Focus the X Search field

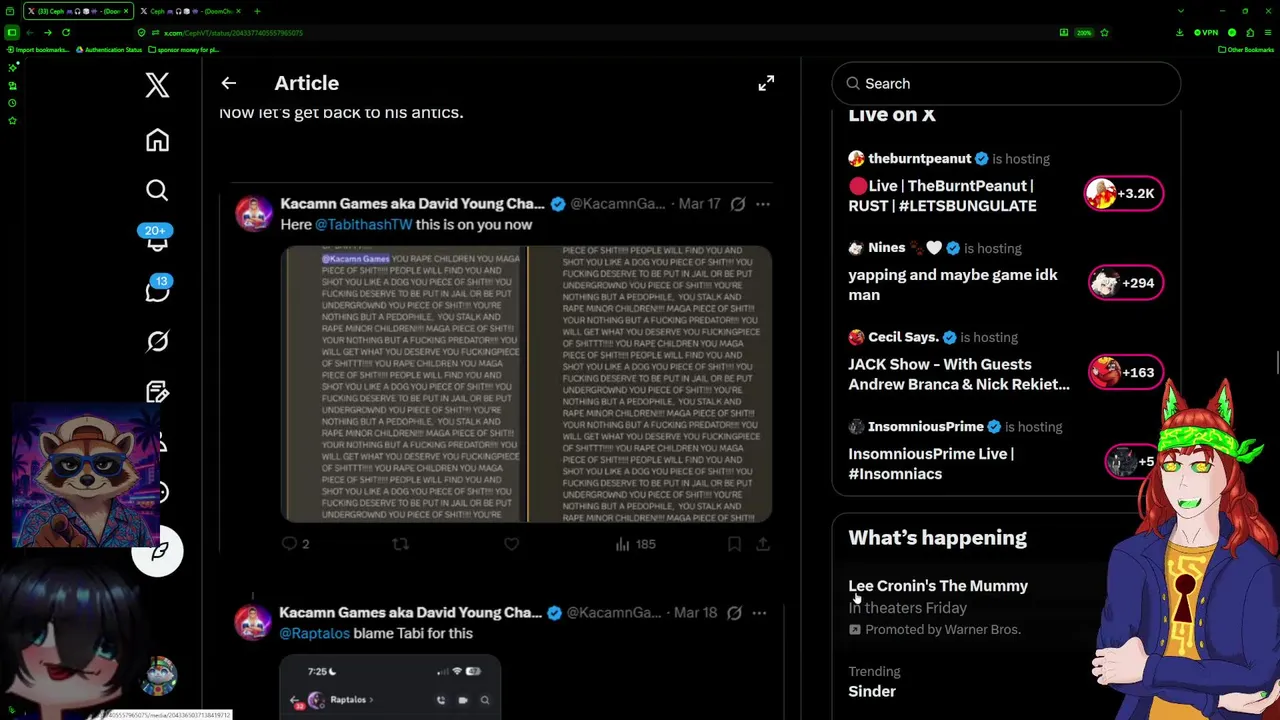pos(1006,84)
